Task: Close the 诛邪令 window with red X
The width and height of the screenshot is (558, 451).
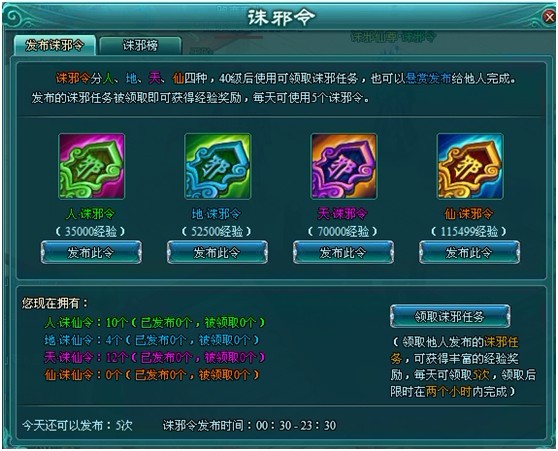Action: 549,16
